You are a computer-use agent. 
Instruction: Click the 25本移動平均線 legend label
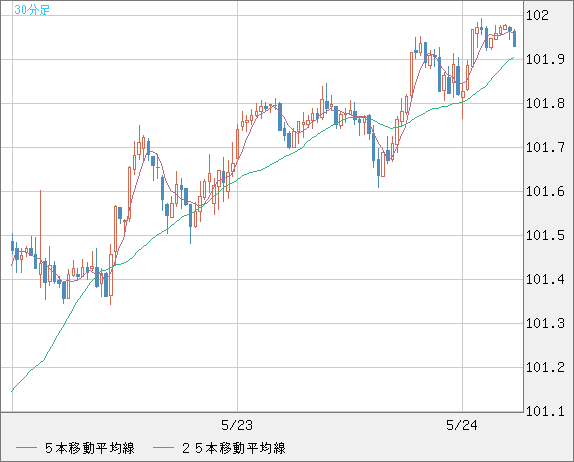(234, 448)
